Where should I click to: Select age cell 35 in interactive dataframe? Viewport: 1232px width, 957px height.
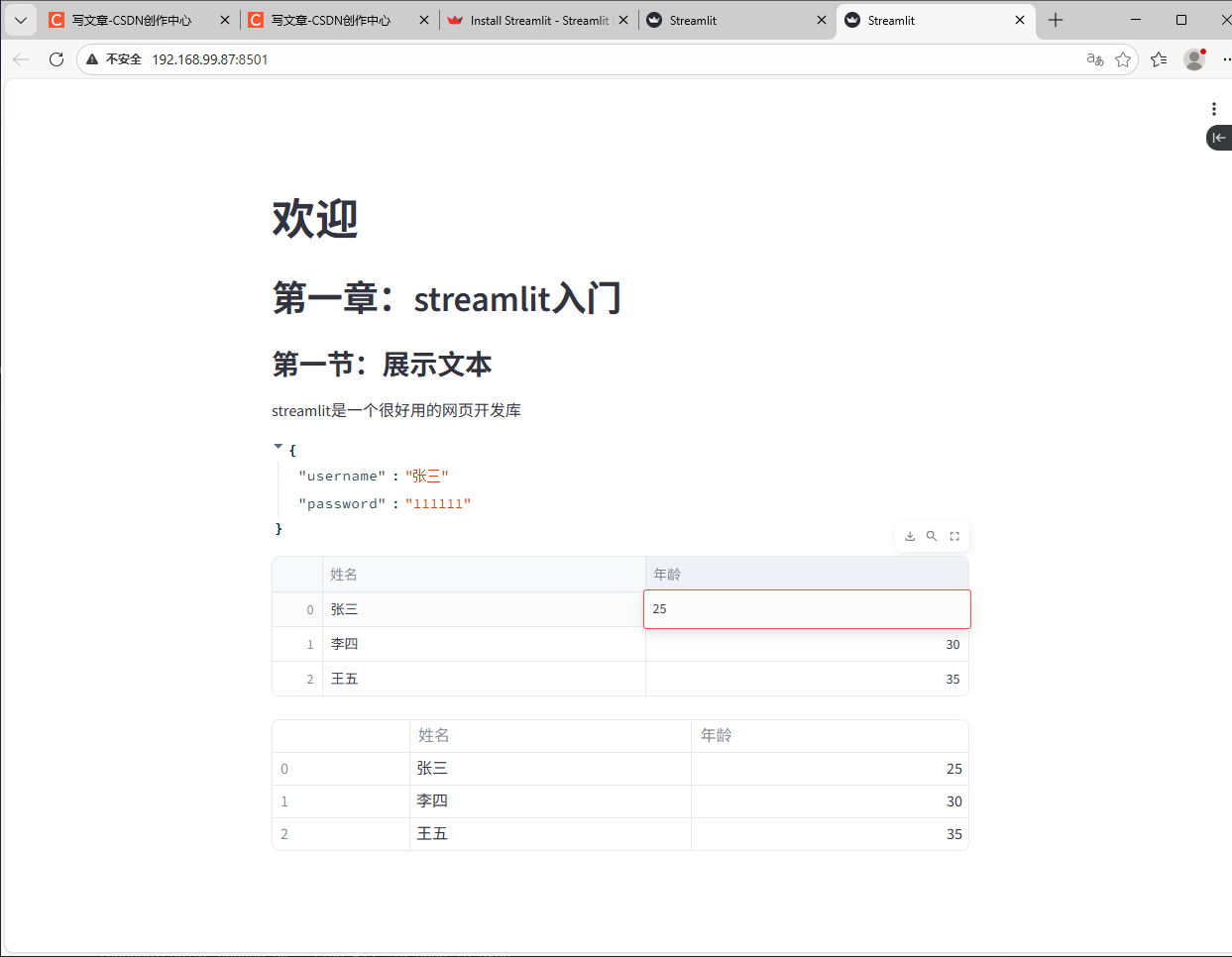(807, 679)
